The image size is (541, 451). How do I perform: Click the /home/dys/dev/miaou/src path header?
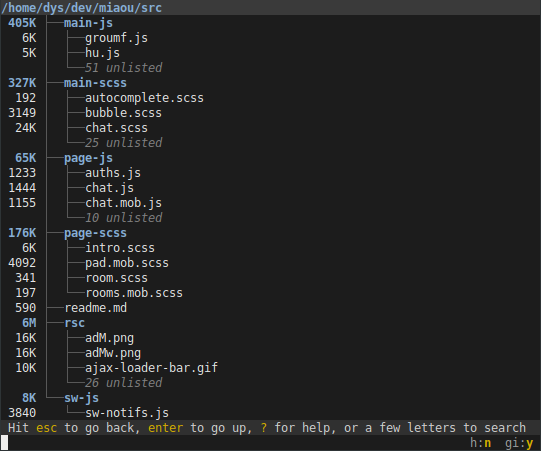coord(81,8)
